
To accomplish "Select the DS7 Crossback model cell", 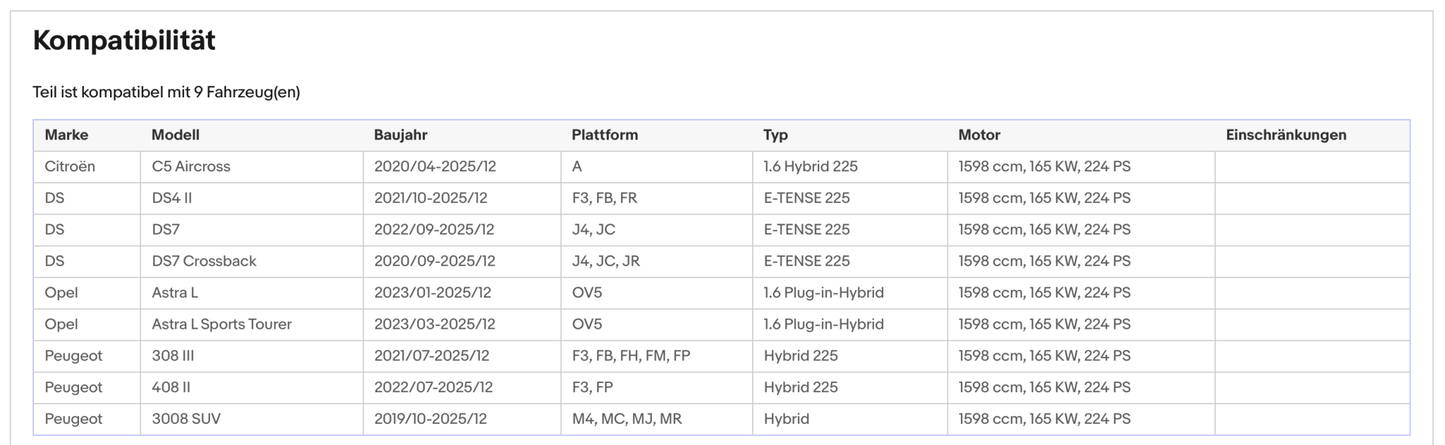I will [204, 261].
